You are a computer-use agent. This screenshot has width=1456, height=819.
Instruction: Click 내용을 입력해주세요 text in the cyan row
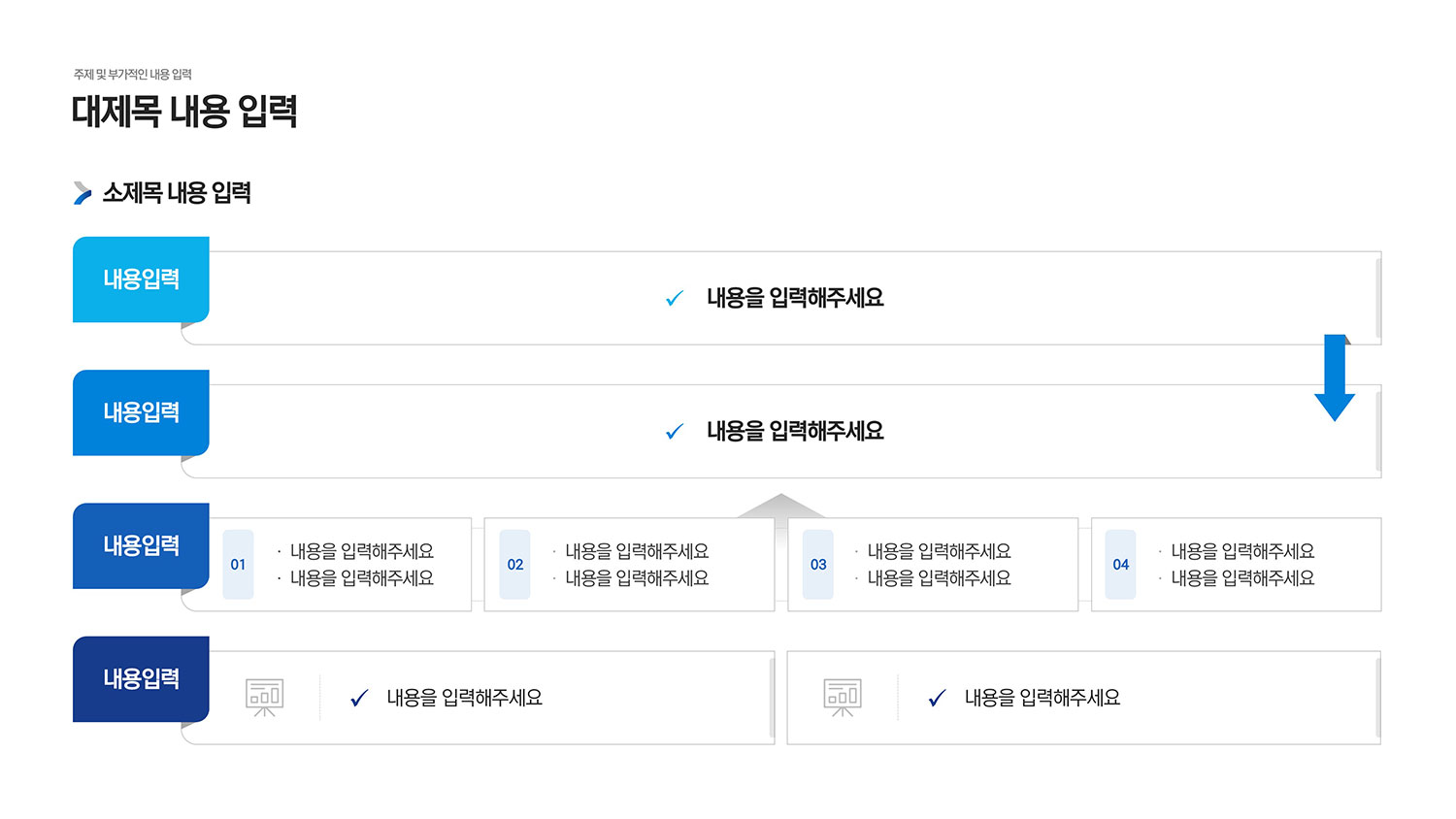(795, 298)
